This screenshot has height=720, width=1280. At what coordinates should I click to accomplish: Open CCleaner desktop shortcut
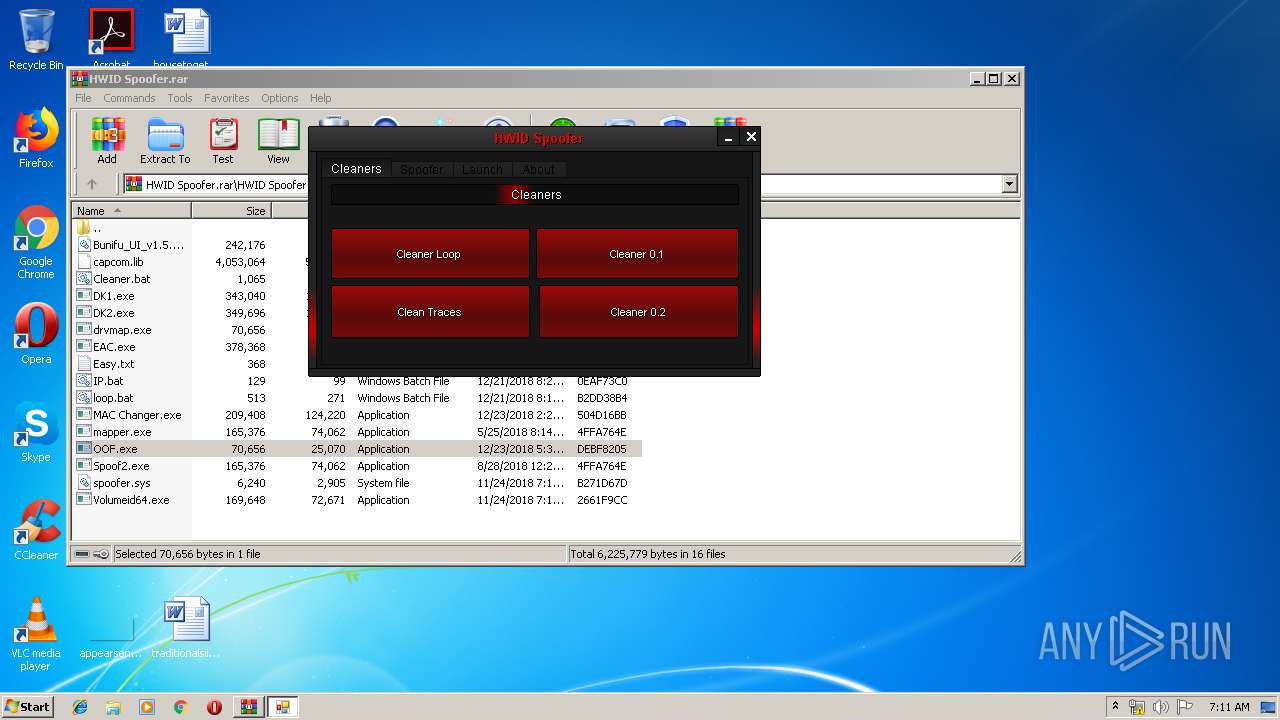[36, 529]
